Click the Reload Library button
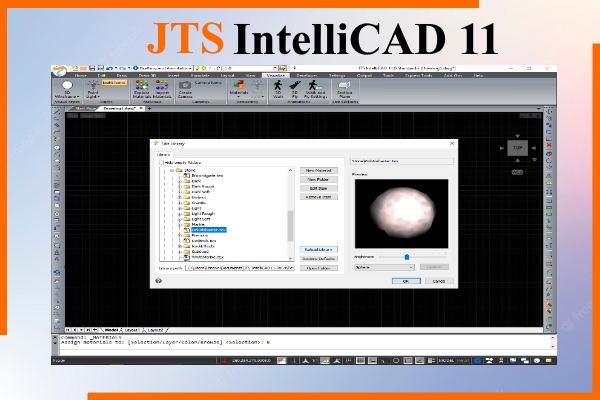This screenshot has width=600, height=400. point(318,250)
